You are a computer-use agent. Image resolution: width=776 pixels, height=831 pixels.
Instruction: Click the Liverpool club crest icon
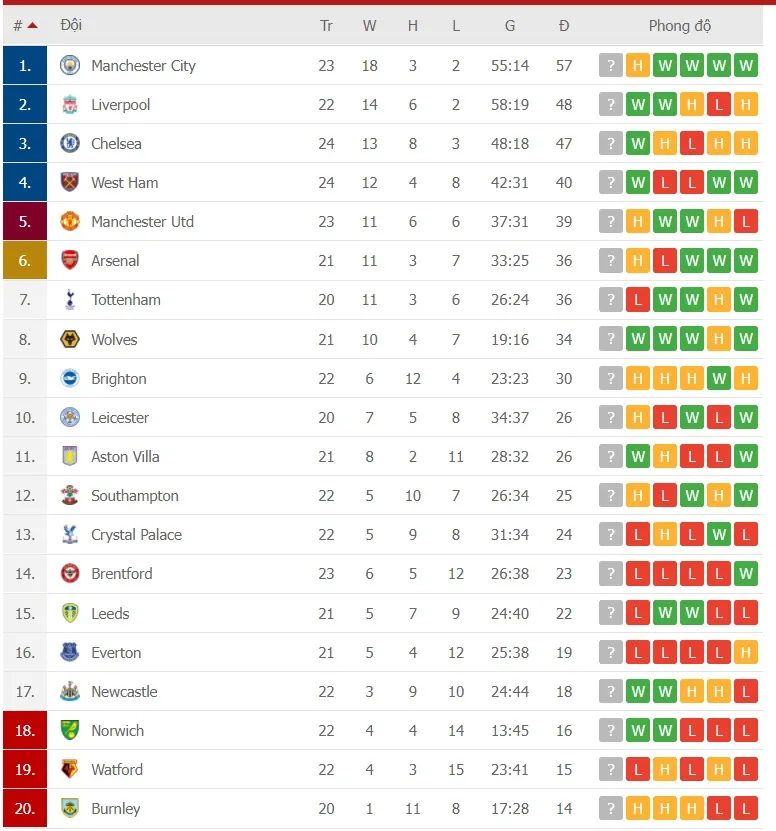pyautogui.click(x=69, y=105)
